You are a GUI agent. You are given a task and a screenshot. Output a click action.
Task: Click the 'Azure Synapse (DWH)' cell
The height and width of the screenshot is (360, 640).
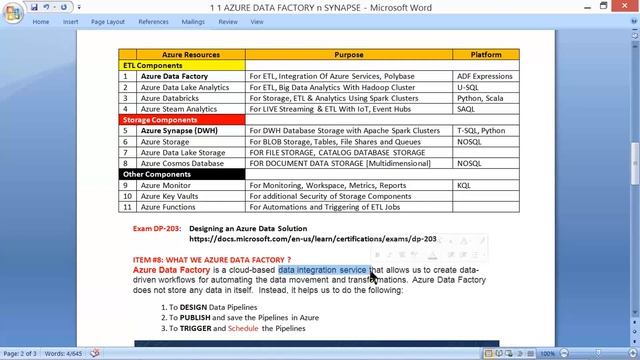coord(191,131)
